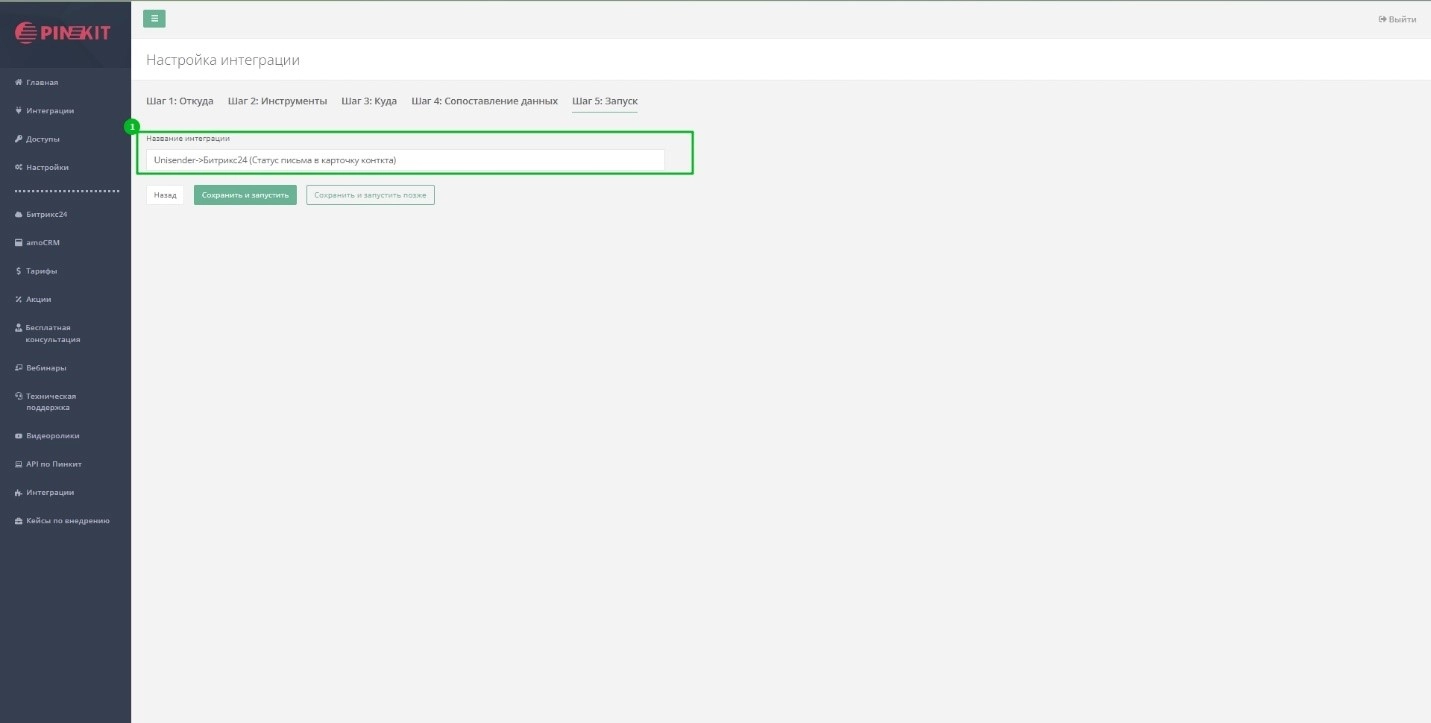The image size is (1431, 723).
Task: Open Настройки gears icon in sidebar
Action: click(x=18, y=167)
